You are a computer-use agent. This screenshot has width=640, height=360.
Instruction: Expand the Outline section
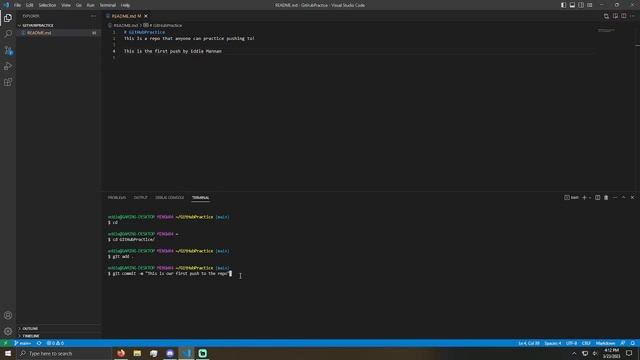(x=58, y=328)
